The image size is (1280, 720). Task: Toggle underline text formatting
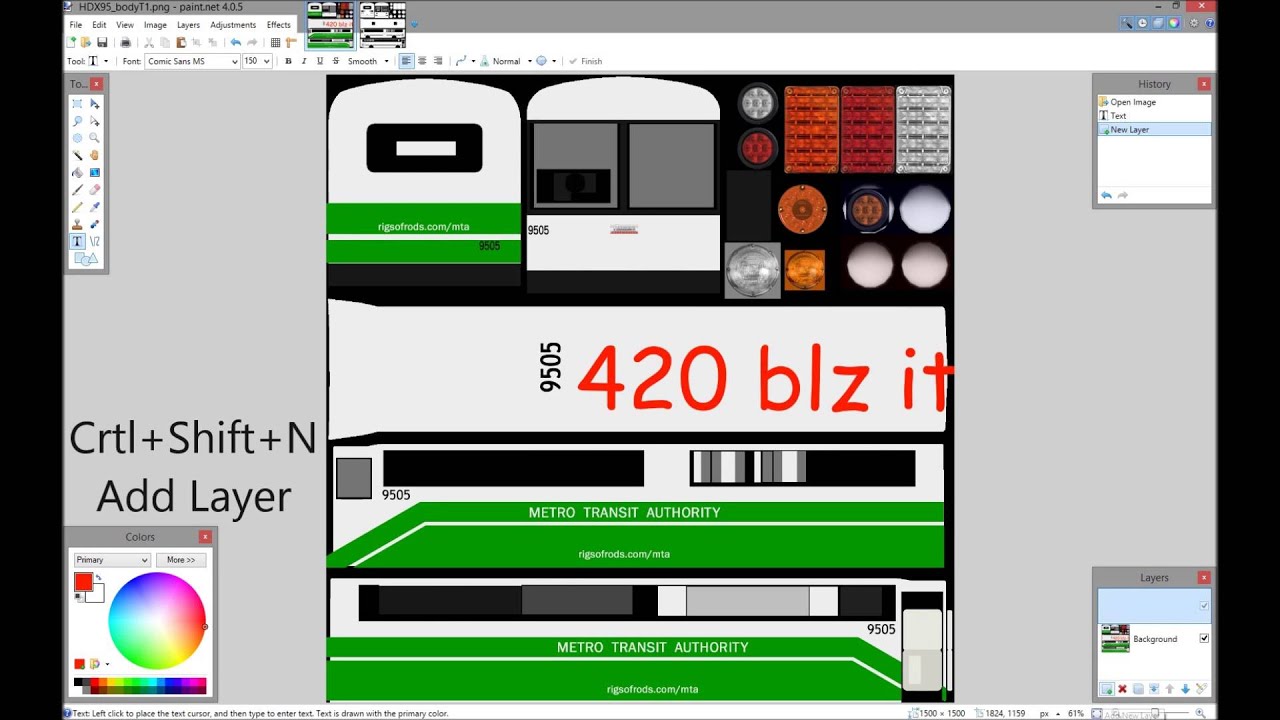(x=320, y=61)
